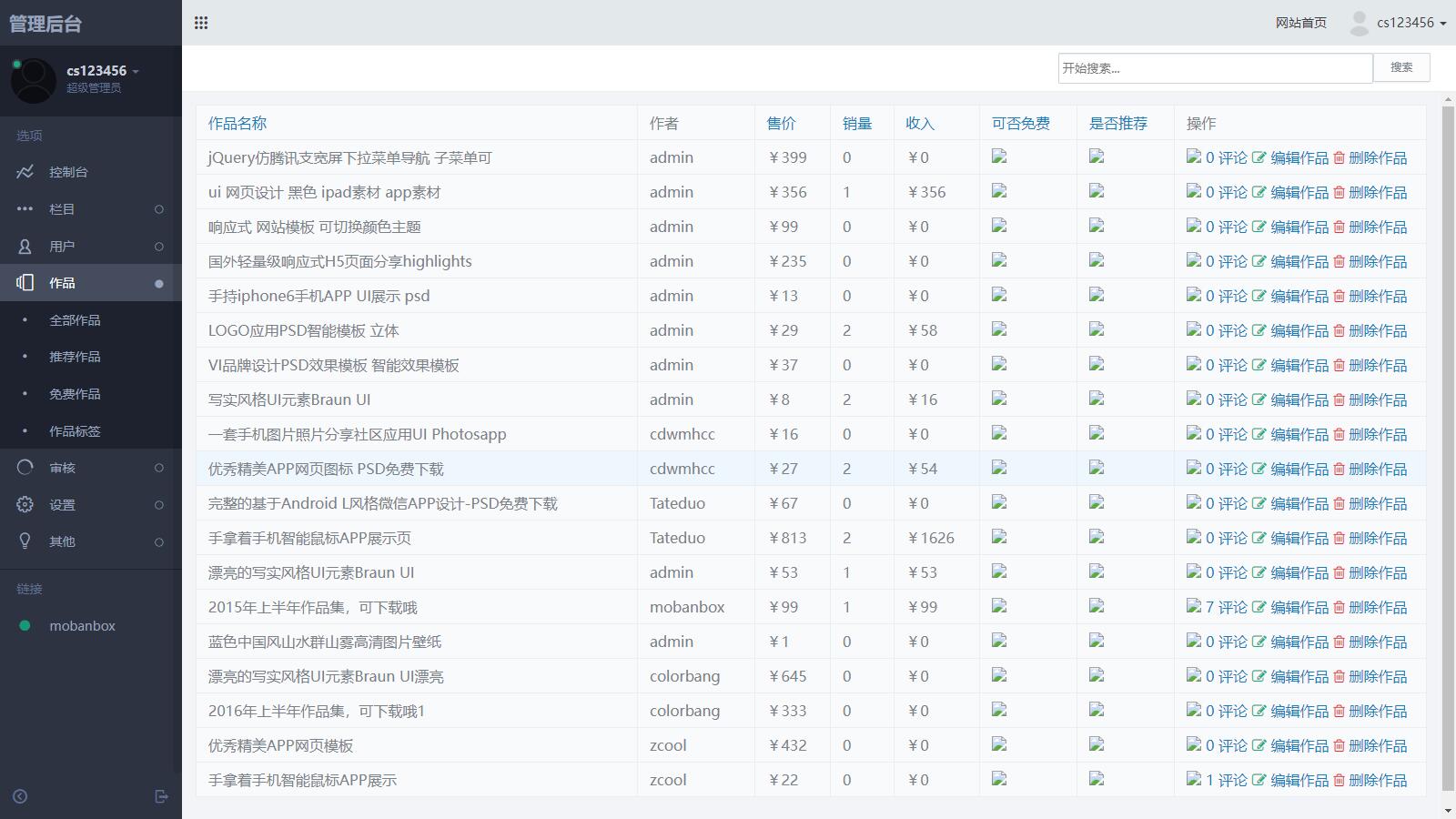Screen dimensions: 1456x819
Task: Open 推荐作品 in the sidebar submenu
Action: pos(75,357)
